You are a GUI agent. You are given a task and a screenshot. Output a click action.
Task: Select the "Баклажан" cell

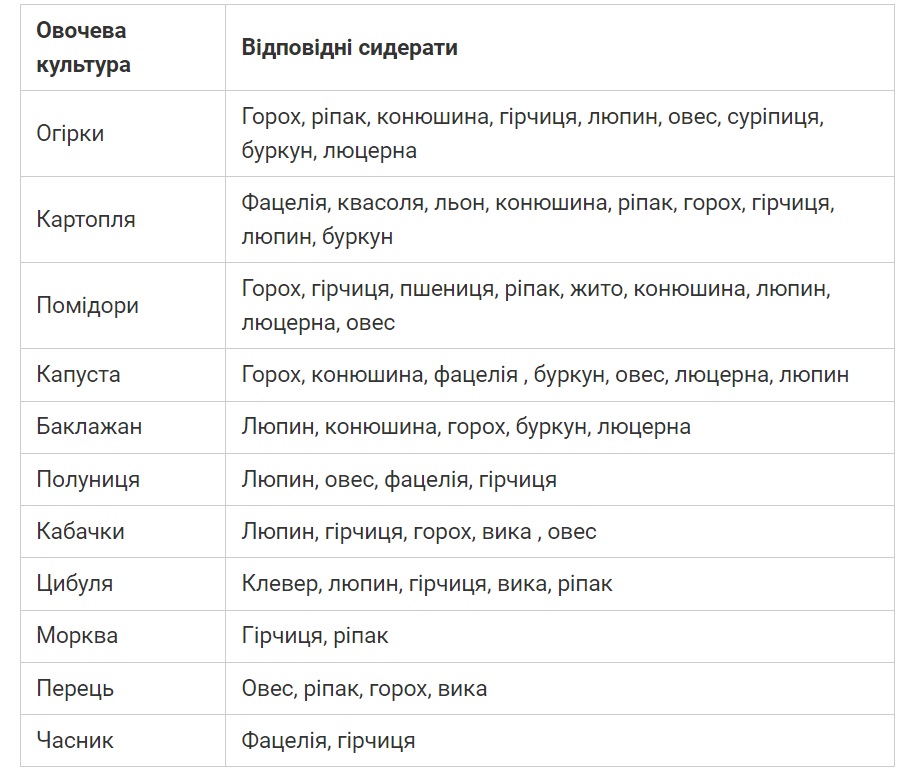point(89,427)
